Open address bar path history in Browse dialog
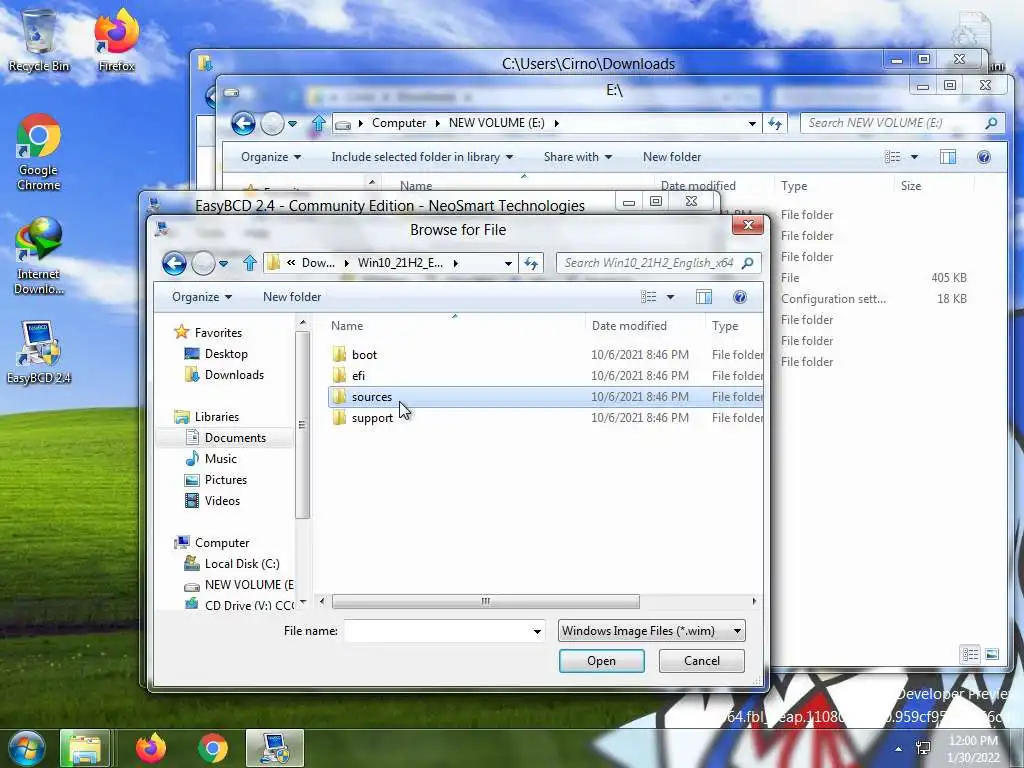 pos(507,263)
